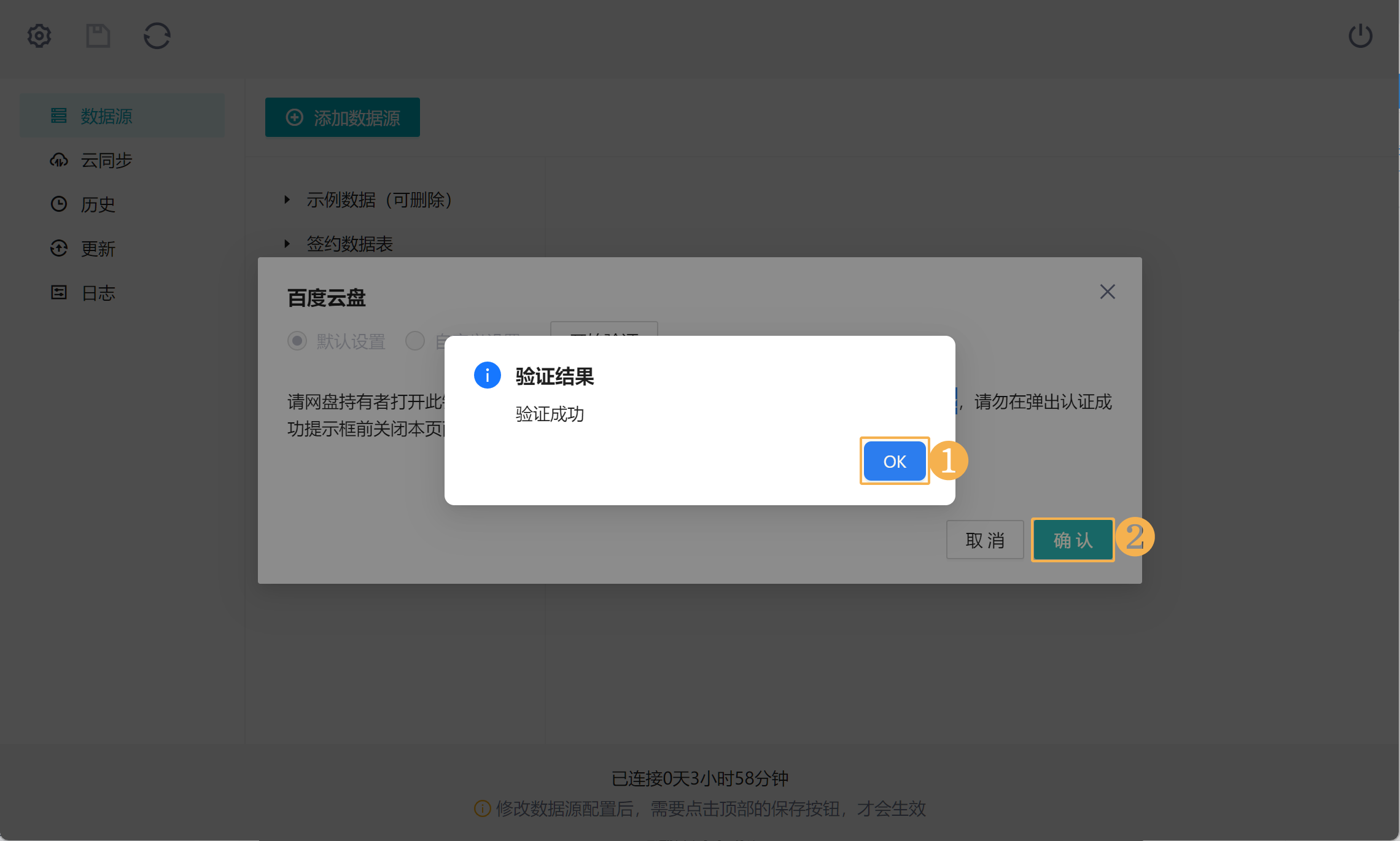Screen dimensions: 1400x841
Task: Collapse the 示例数据 disclosure triangle
Action: tap(286, 200)
